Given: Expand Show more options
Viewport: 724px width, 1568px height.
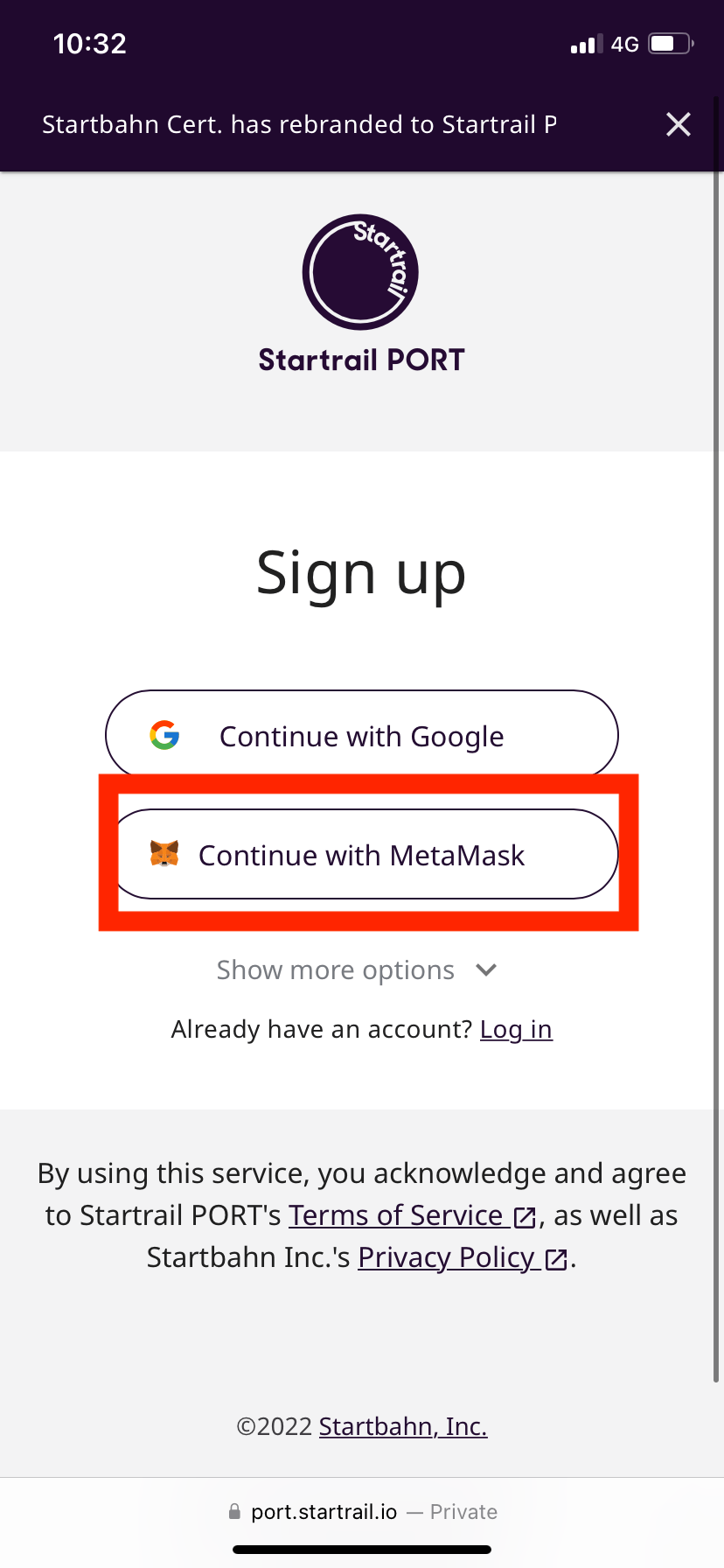Looking at the screenshot, I should point(335,969).
